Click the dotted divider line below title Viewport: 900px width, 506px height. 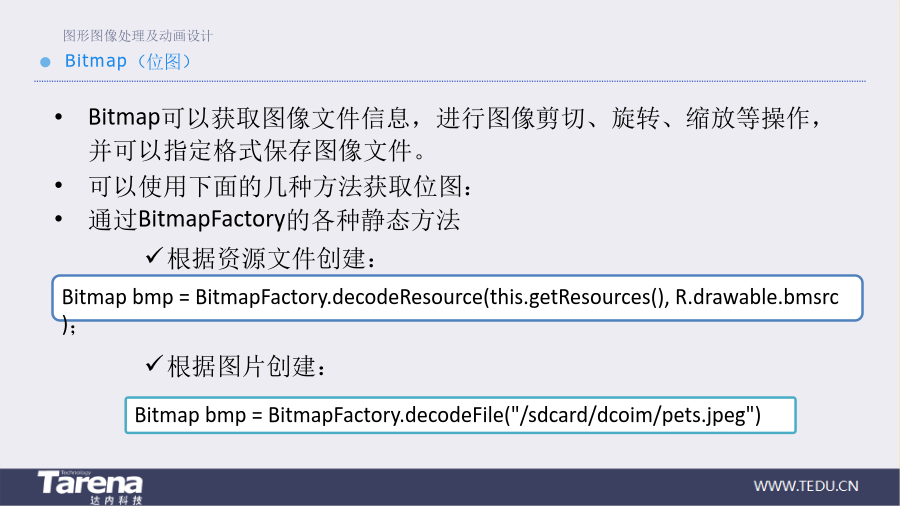450,81
